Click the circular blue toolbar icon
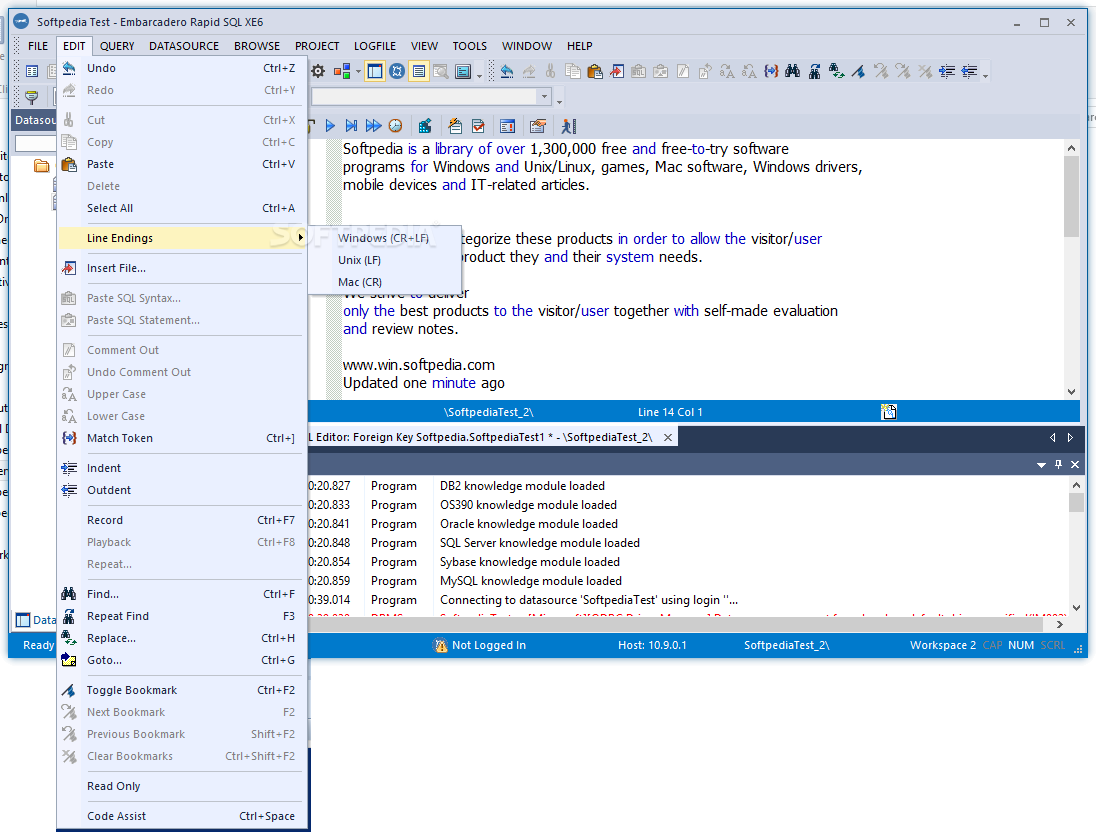Screen dimensions: 1096x832 397,71
